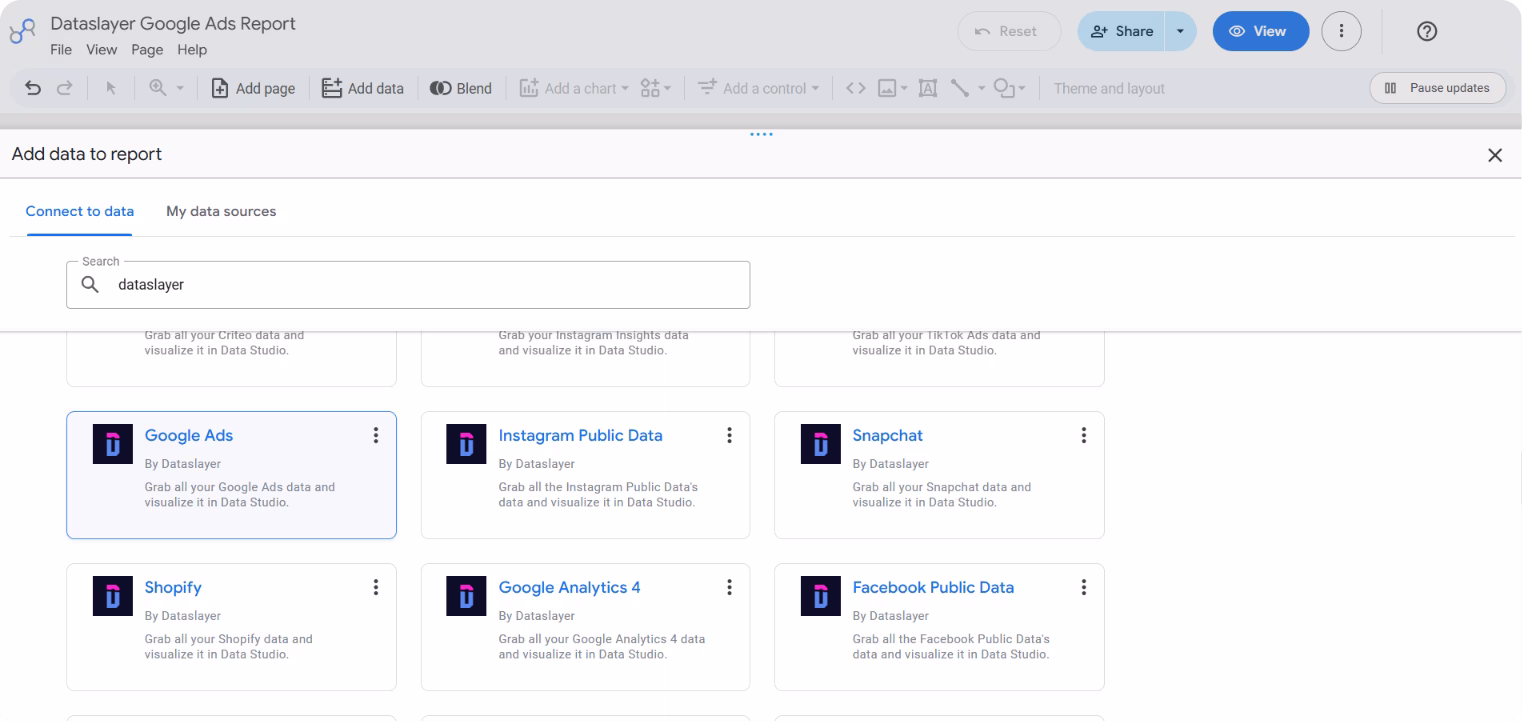Screen dimensions: 1522x722
Task: Click the Google Ads card Dataslayer logo
Action: coord(113,444)
